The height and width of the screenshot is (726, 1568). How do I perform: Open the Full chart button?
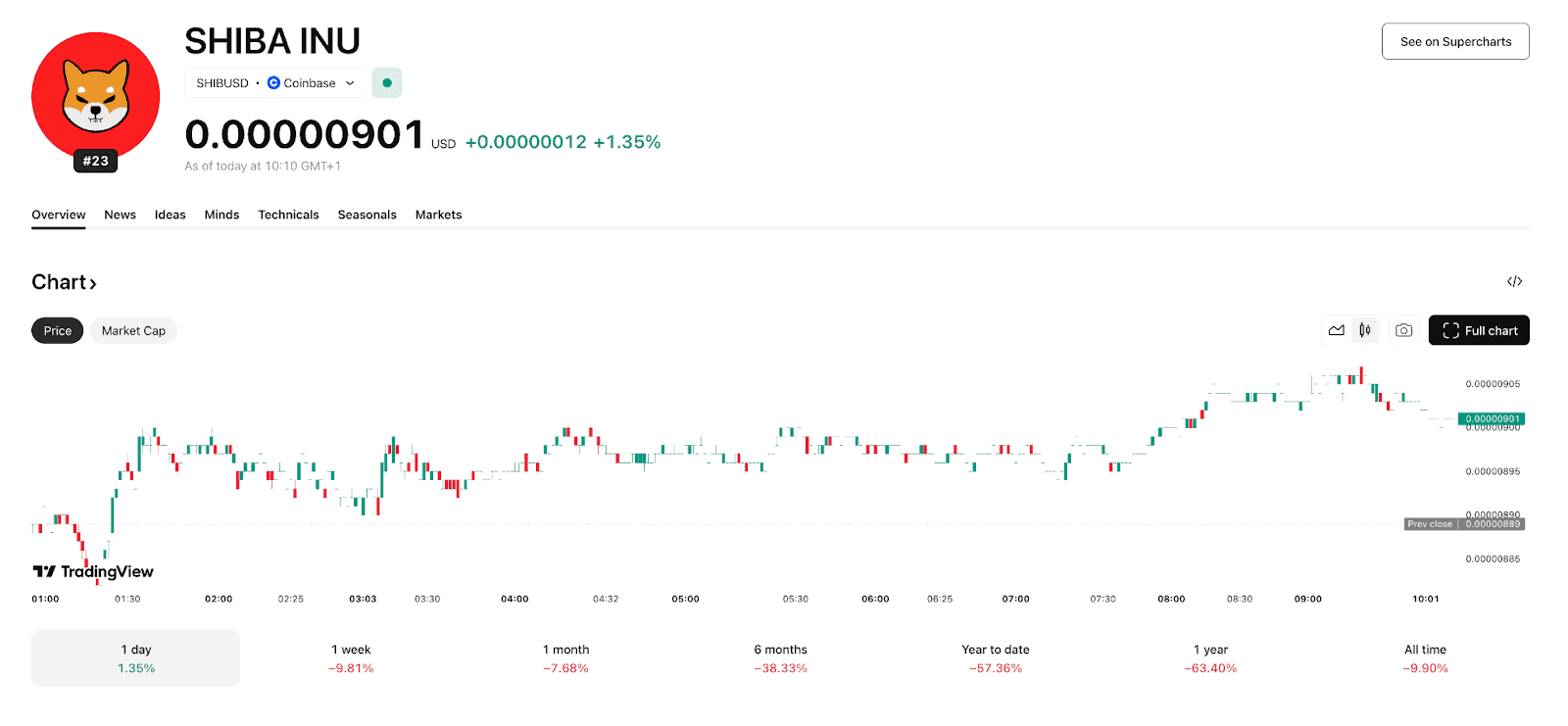coord(1478,330)
